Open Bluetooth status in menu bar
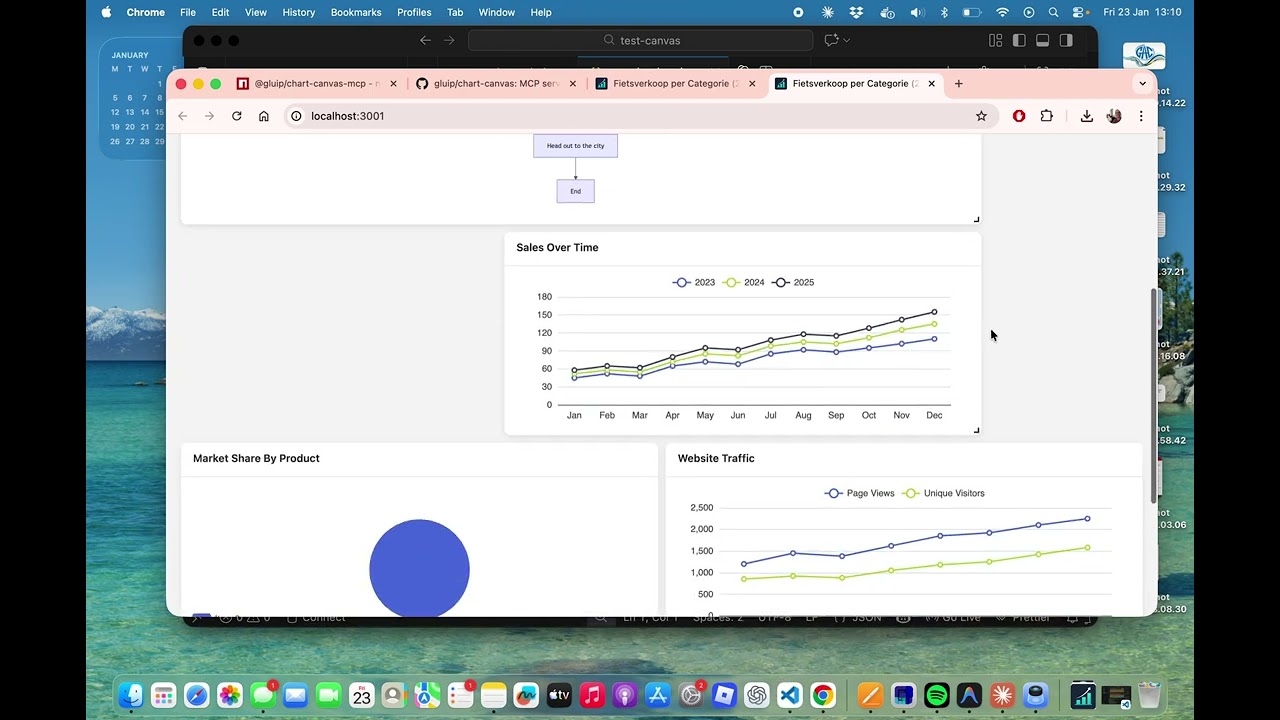 click(944, 12)
